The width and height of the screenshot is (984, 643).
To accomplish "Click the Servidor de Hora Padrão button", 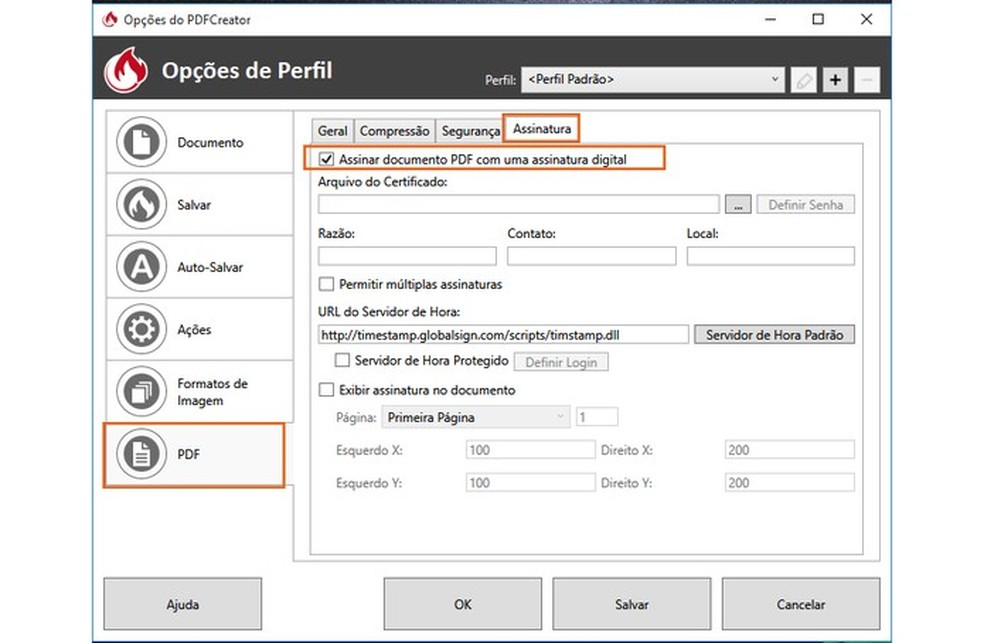I will coord(774,334).
